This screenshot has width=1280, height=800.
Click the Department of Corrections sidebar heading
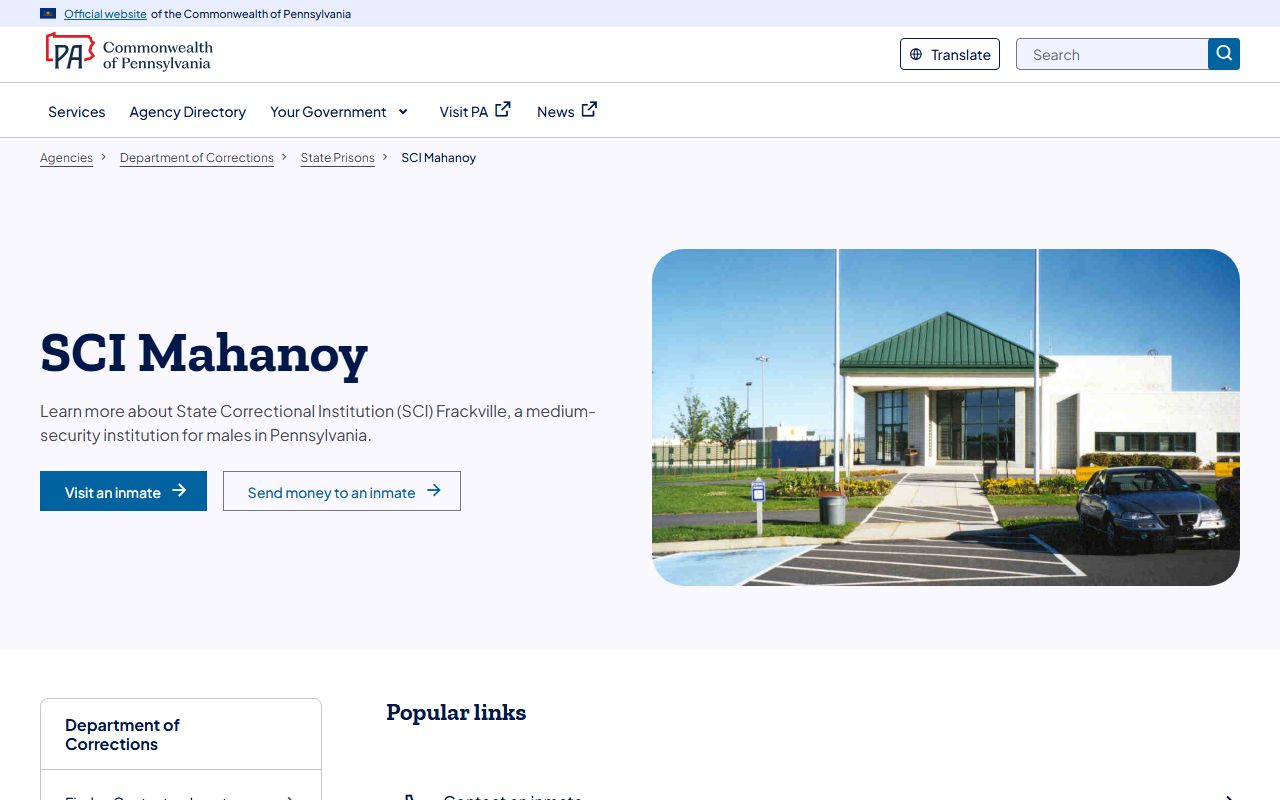click(122, 734)
